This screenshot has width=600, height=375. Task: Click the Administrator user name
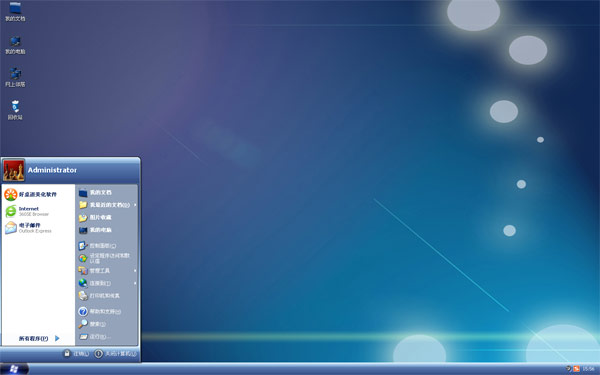click(x=52, y=170)
